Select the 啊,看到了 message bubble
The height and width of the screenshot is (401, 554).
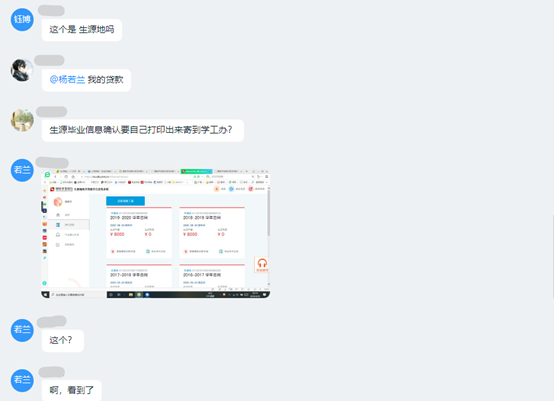72,390
